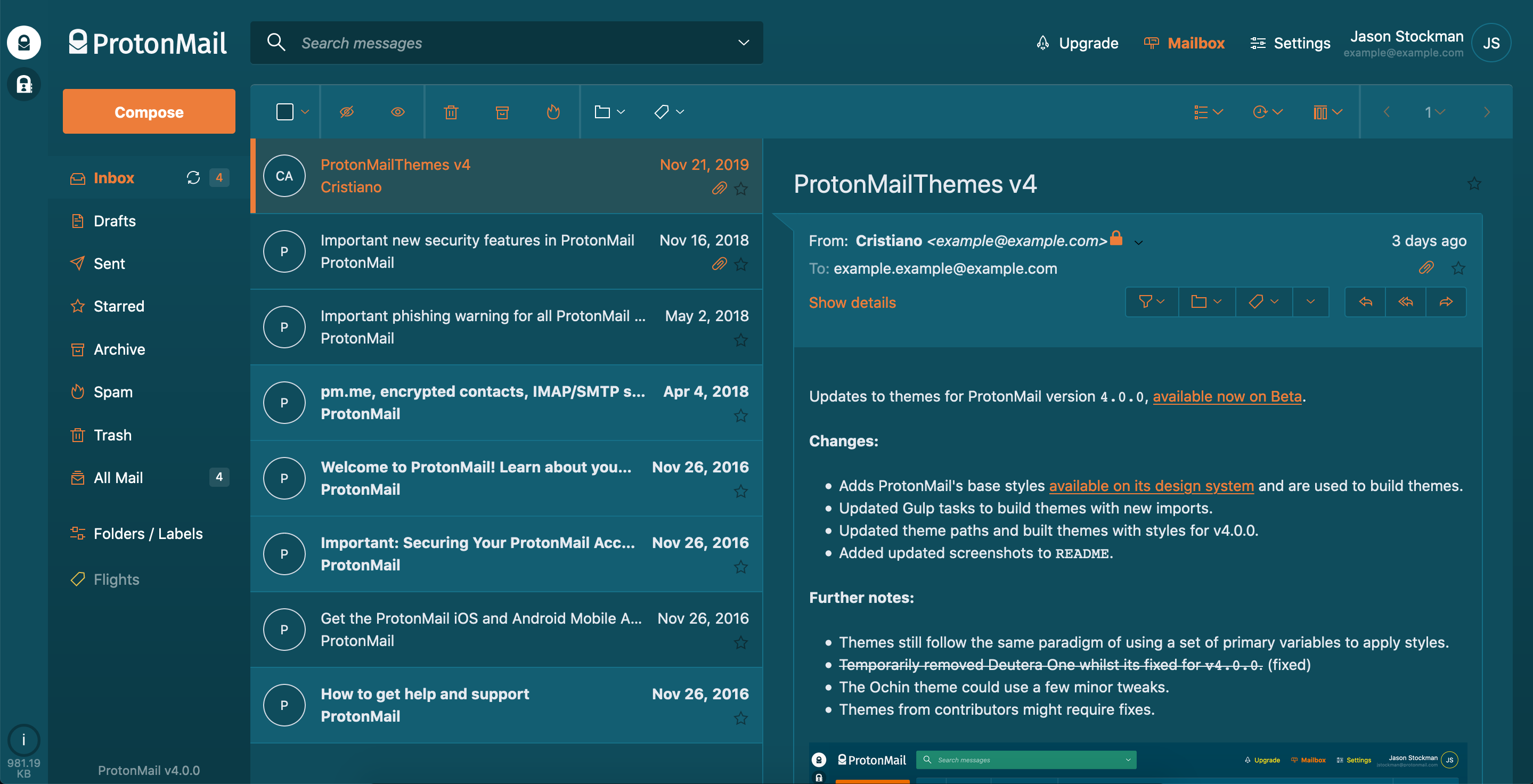The image size is (1533, 784).
Task: Open the message more actions chevron
Action: tap(1310, 302)
